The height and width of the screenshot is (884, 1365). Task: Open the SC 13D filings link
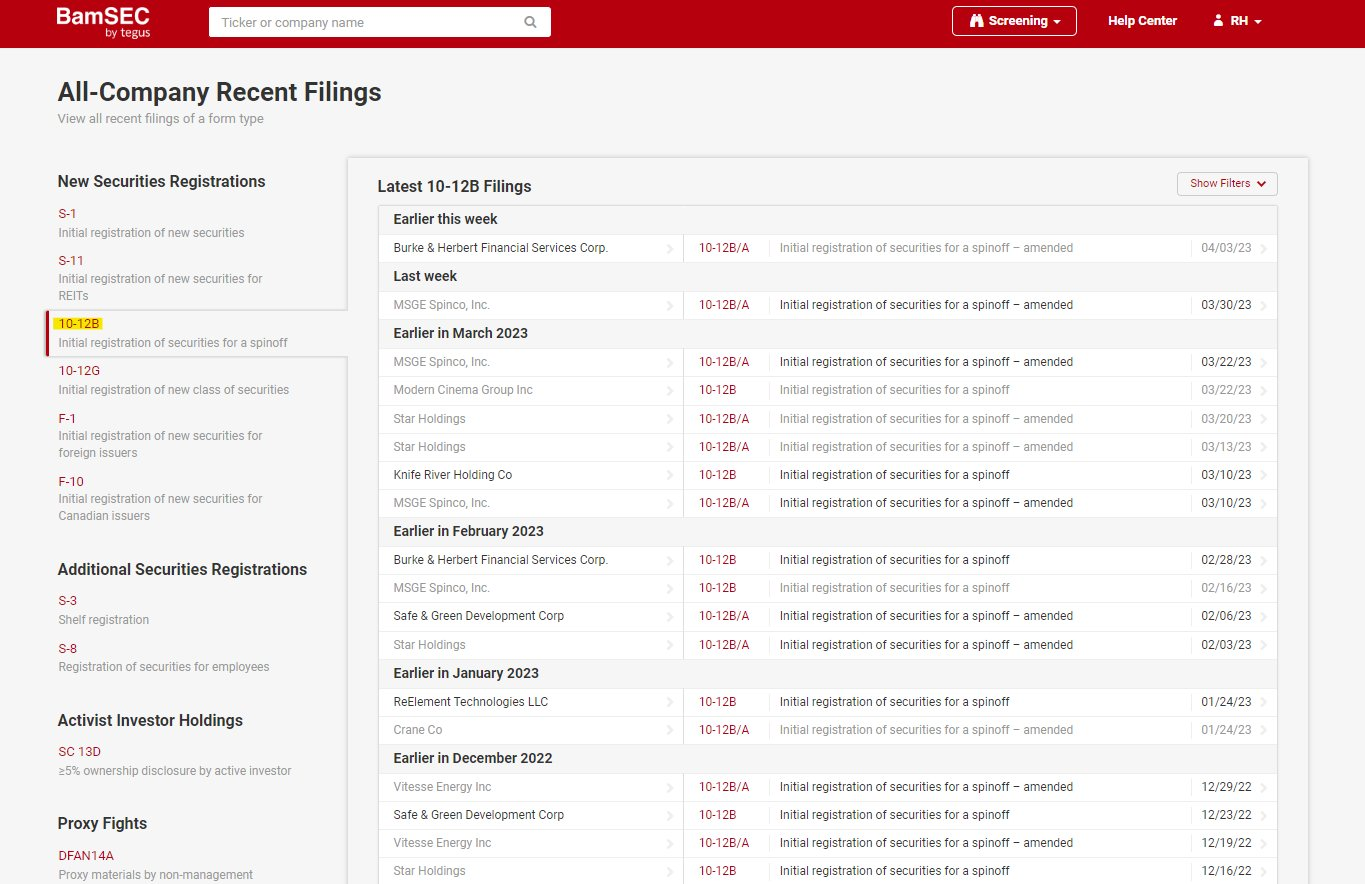click(80, 752)
